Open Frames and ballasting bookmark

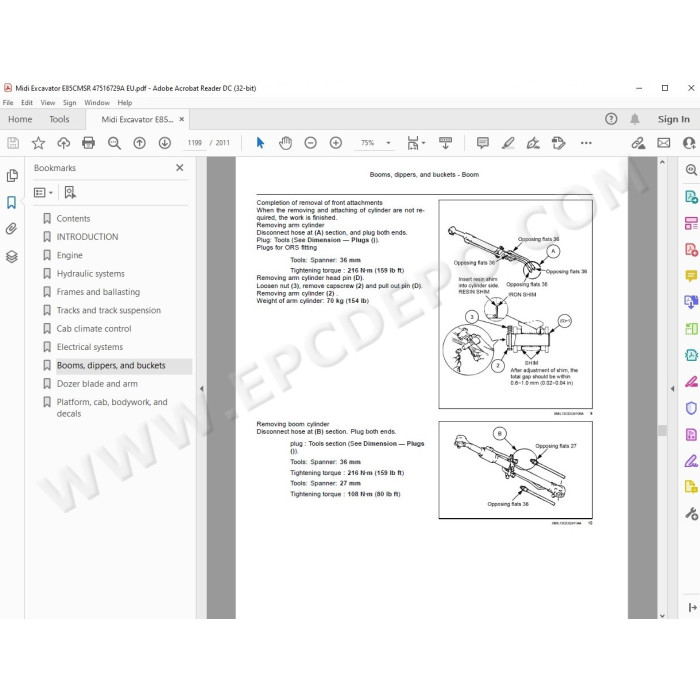point(98,292)
